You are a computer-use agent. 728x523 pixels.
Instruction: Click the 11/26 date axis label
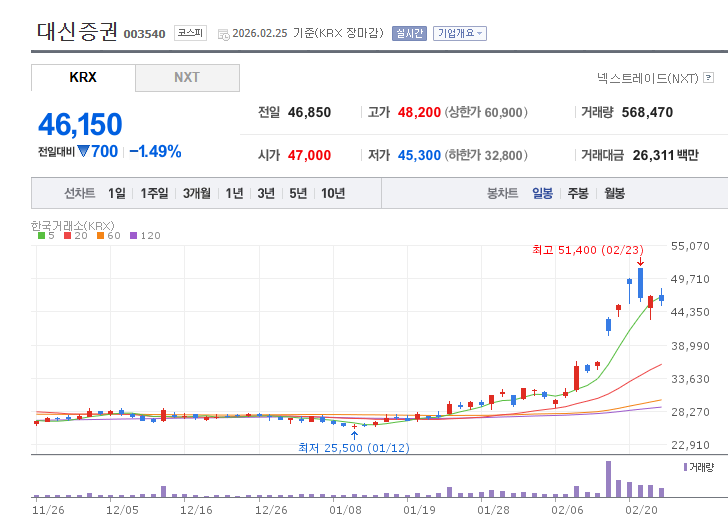click(48, 510)
